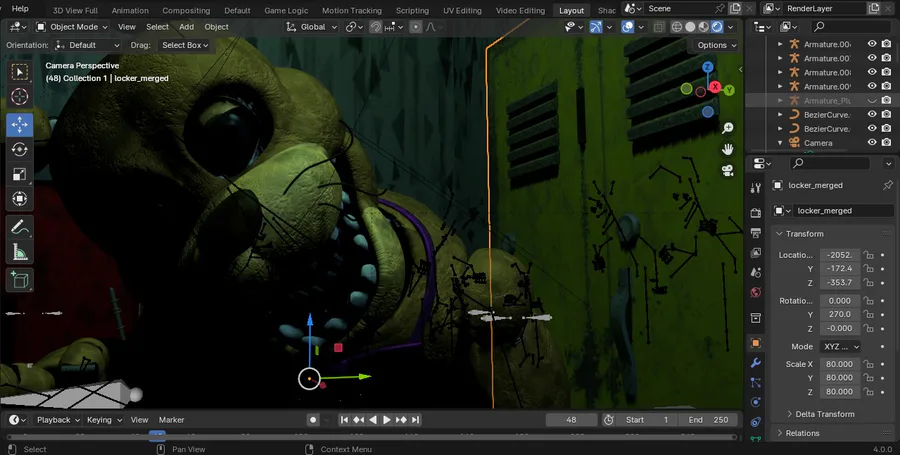Open the Tool properties tab
The height and width of the screenshot is (455, 900).
tap(755, 188)
